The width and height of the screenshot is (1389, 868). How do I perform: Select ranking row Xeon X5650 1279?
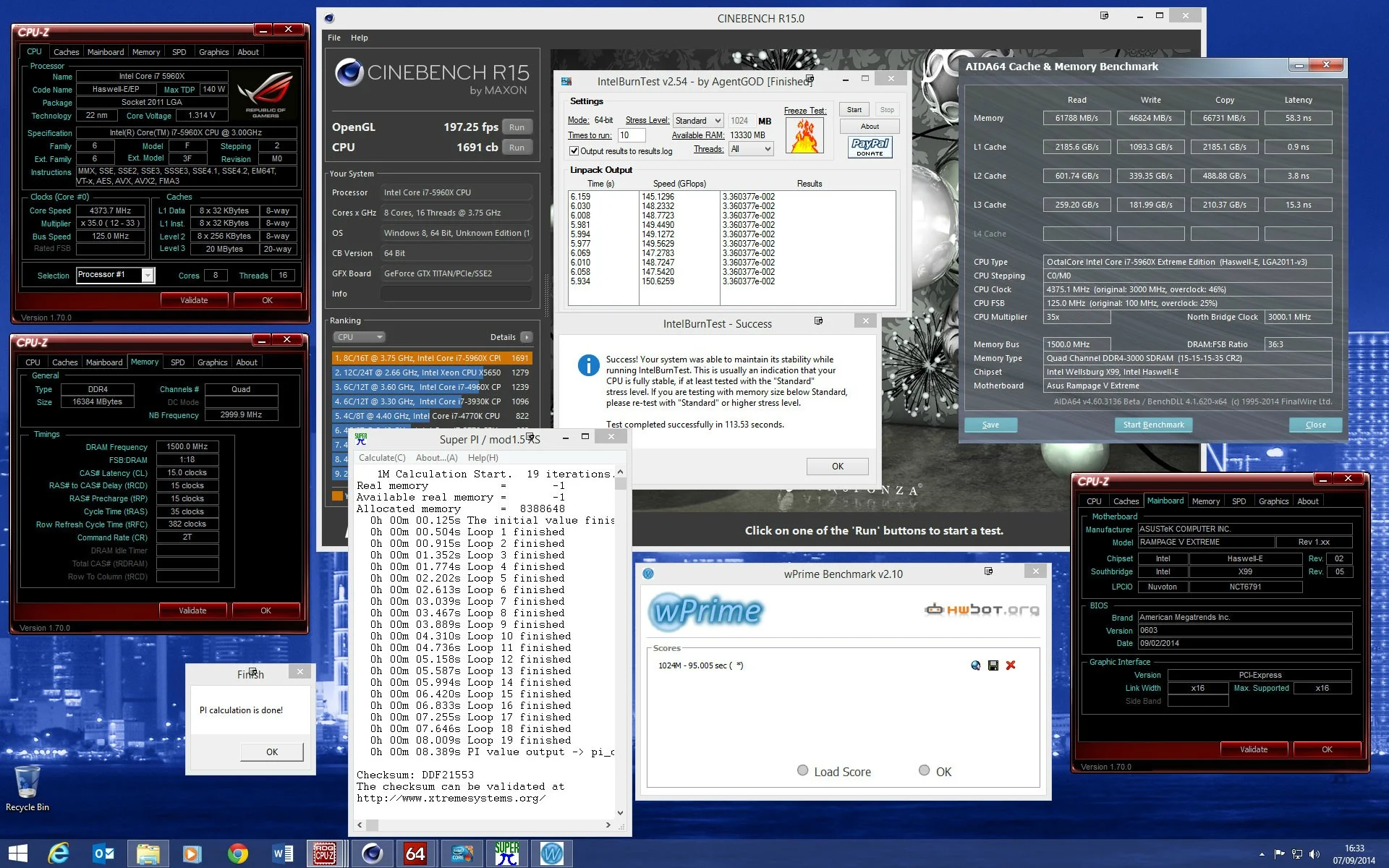pyautogui.click(x=432, y=373)
